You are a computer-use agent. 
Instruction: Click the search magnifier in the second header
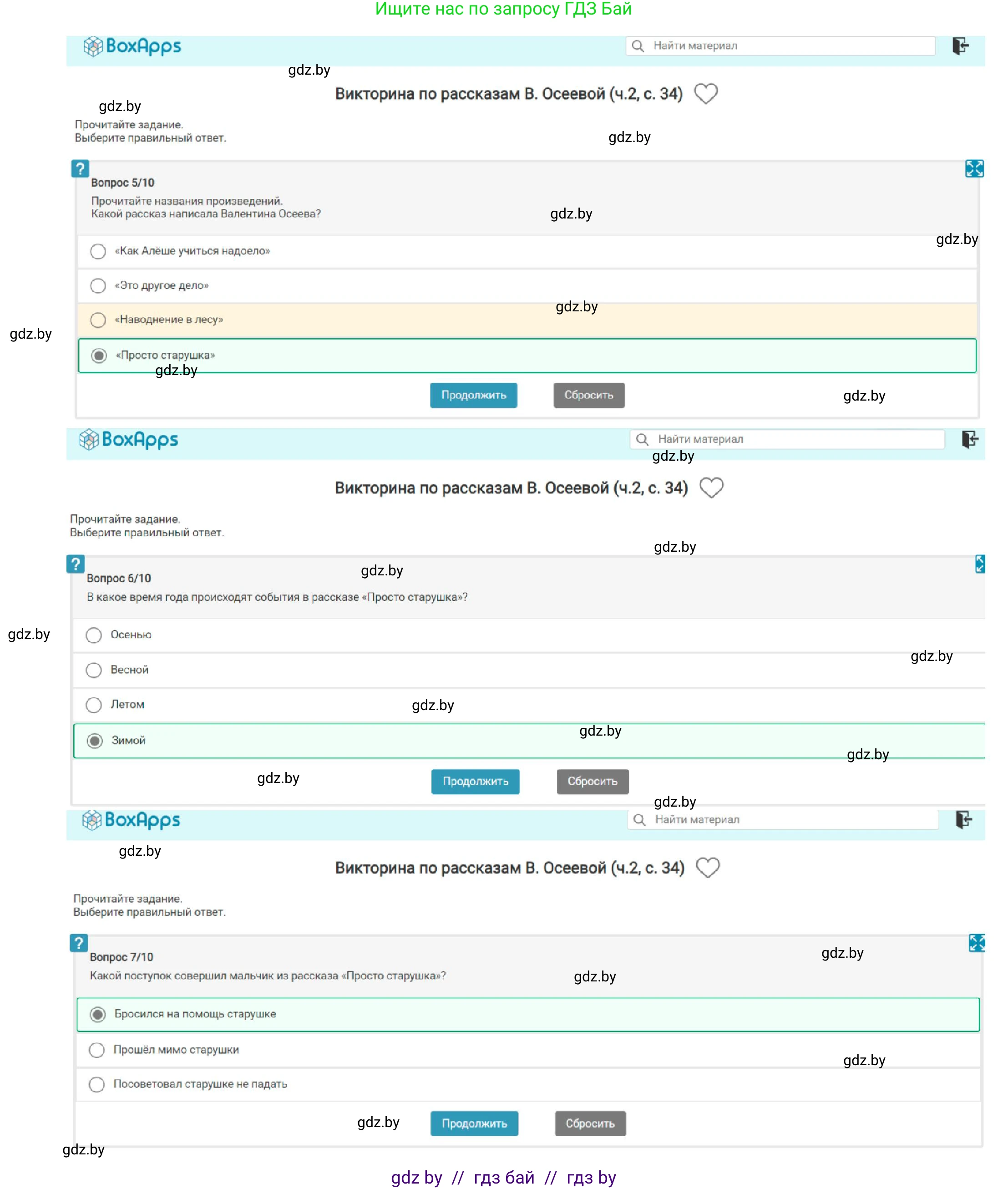(x=642, y=439)
